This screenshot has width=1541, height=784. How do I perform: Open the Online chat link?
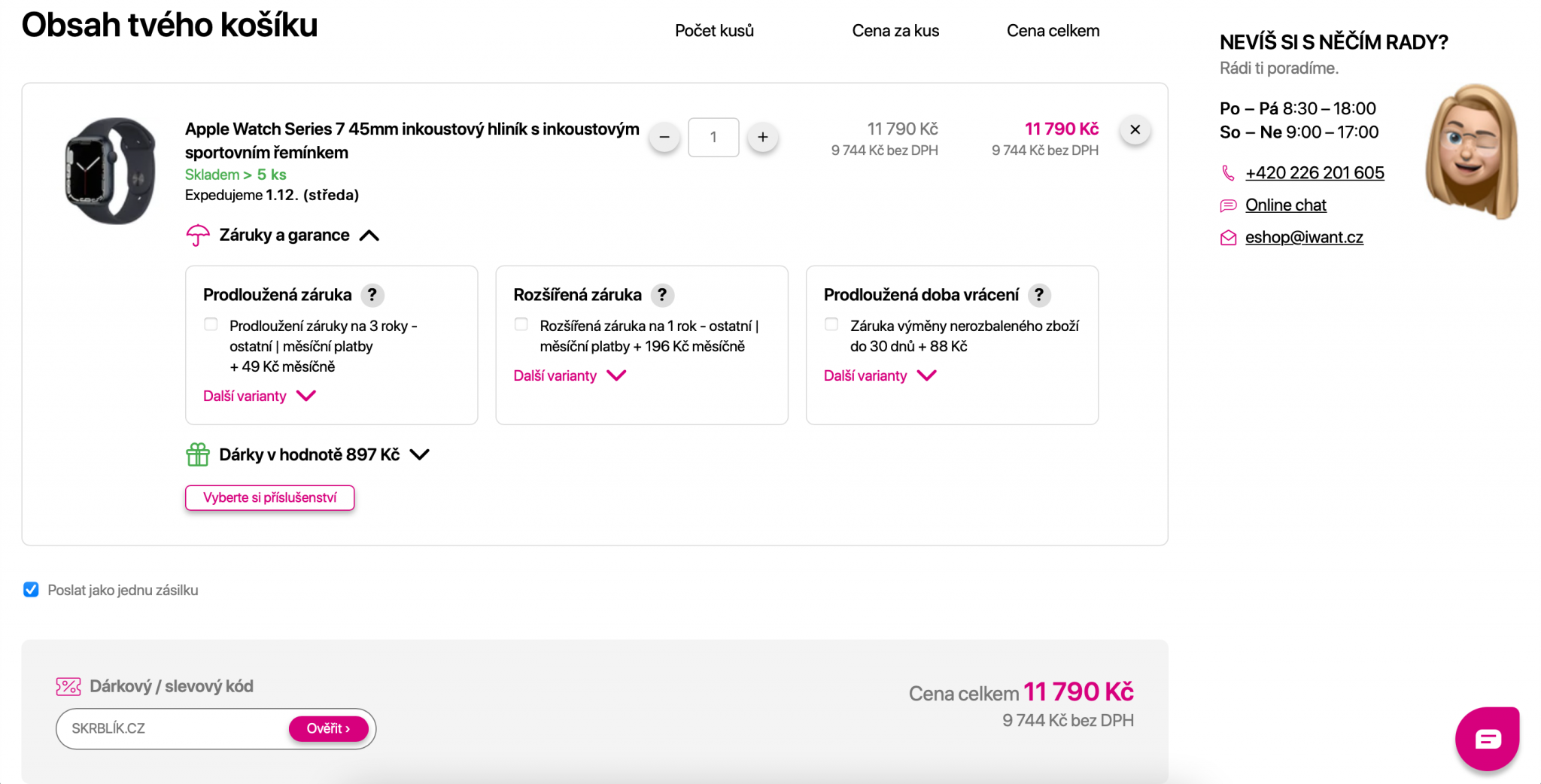coord(1285,205)
